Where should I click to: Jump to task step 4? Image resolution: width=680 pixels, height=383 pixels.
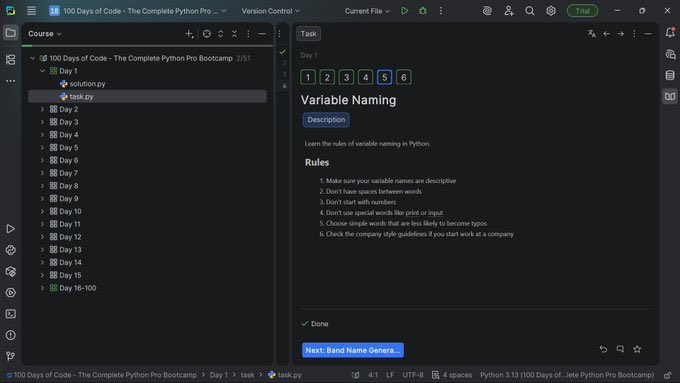(365, 78)
